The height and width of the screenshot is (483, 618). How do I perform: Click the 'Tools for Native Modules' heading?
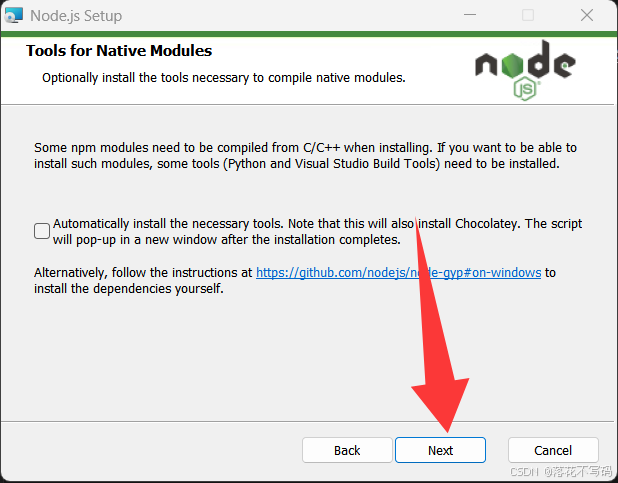point(119,50)
